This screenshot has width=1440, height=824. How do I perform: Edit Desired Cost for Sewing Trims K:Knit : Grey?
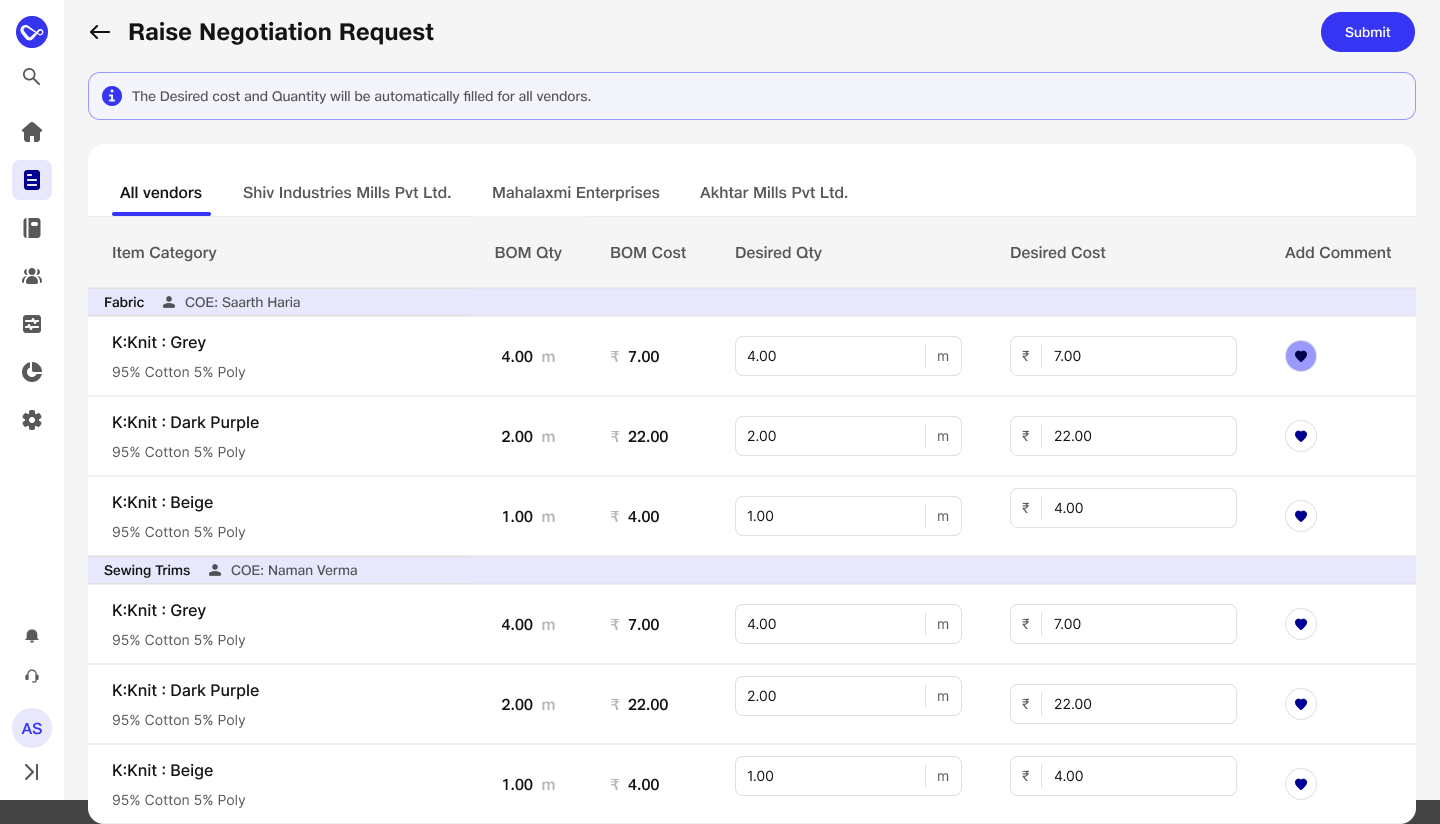pyautogui.click(x=1123, y=624)
